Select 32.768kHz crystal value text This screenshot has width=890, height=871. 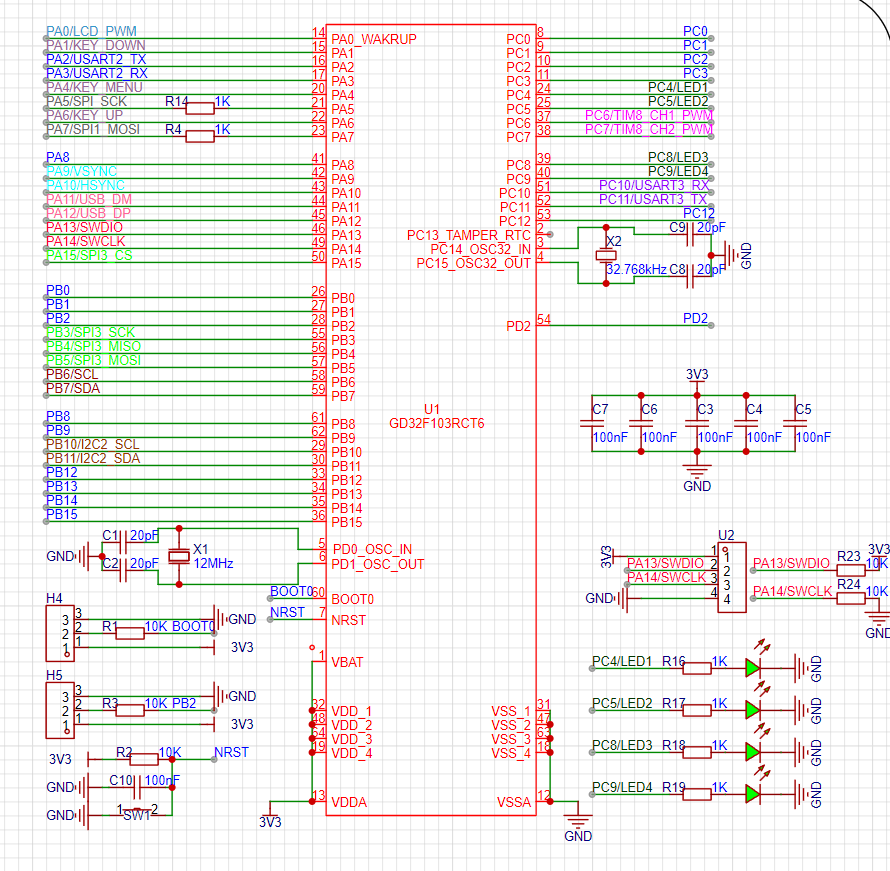636,270
